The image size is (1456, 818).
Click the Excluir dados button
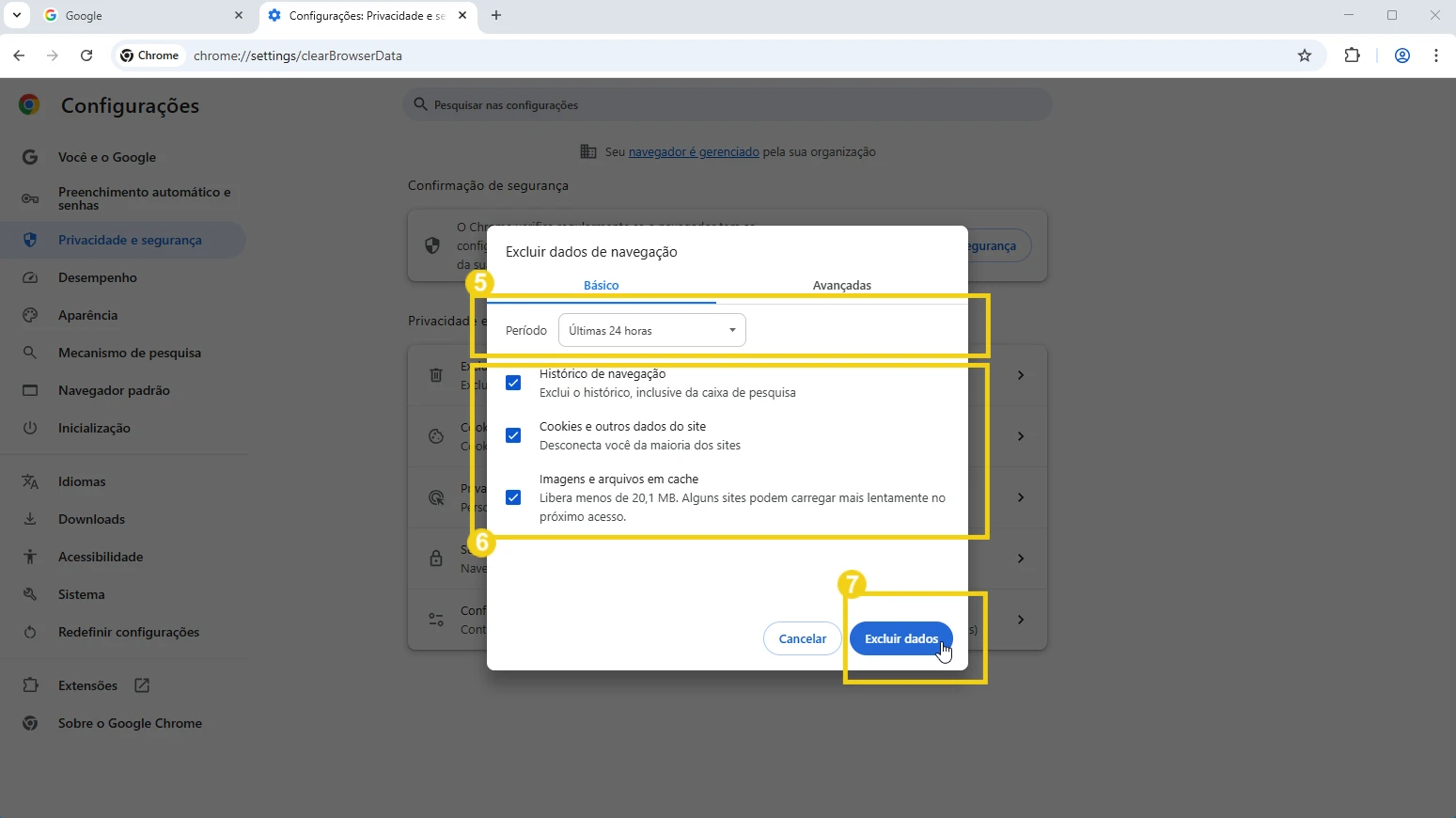[901, 638]
